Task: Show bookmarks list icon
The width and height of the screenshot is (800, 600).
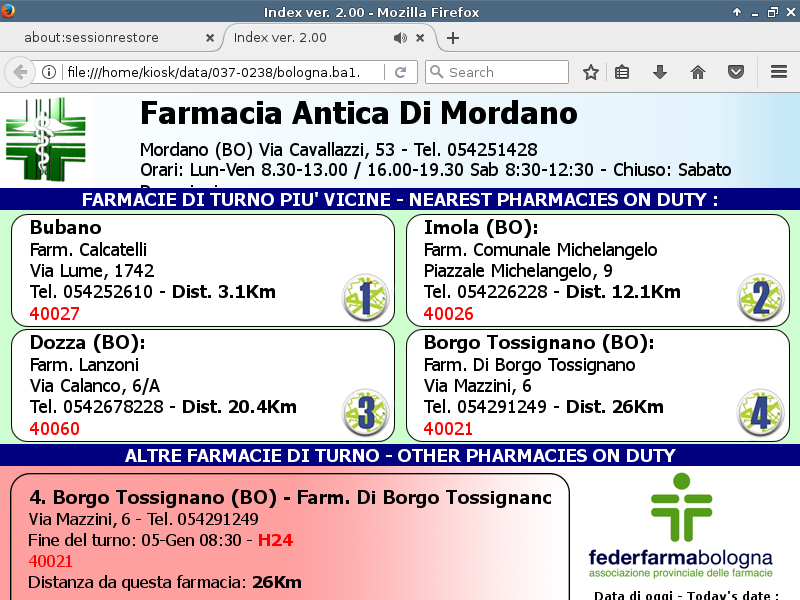Action: click(622, 72)
